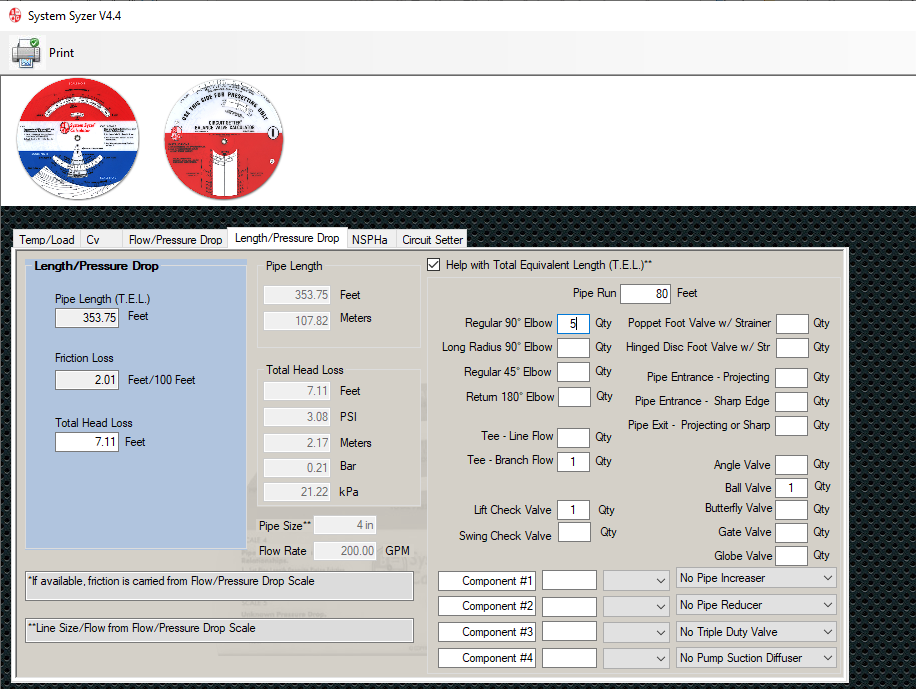Focus the Total Head Loss feet input
This screenshot has width=916, height=689.
pos(86,442)
